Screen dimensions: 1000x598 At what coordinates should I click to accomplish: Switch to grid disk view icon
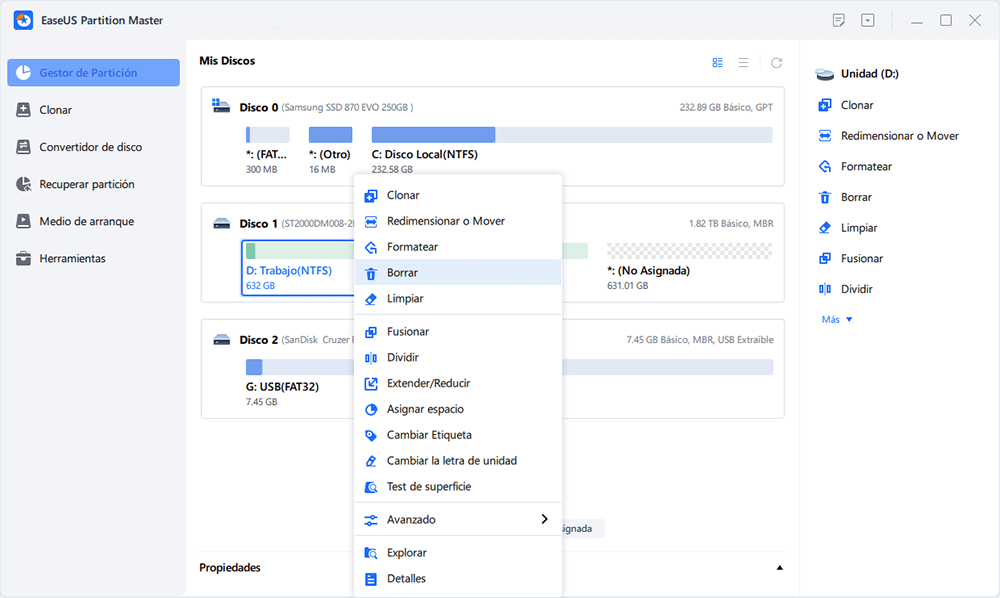(717, 62)
